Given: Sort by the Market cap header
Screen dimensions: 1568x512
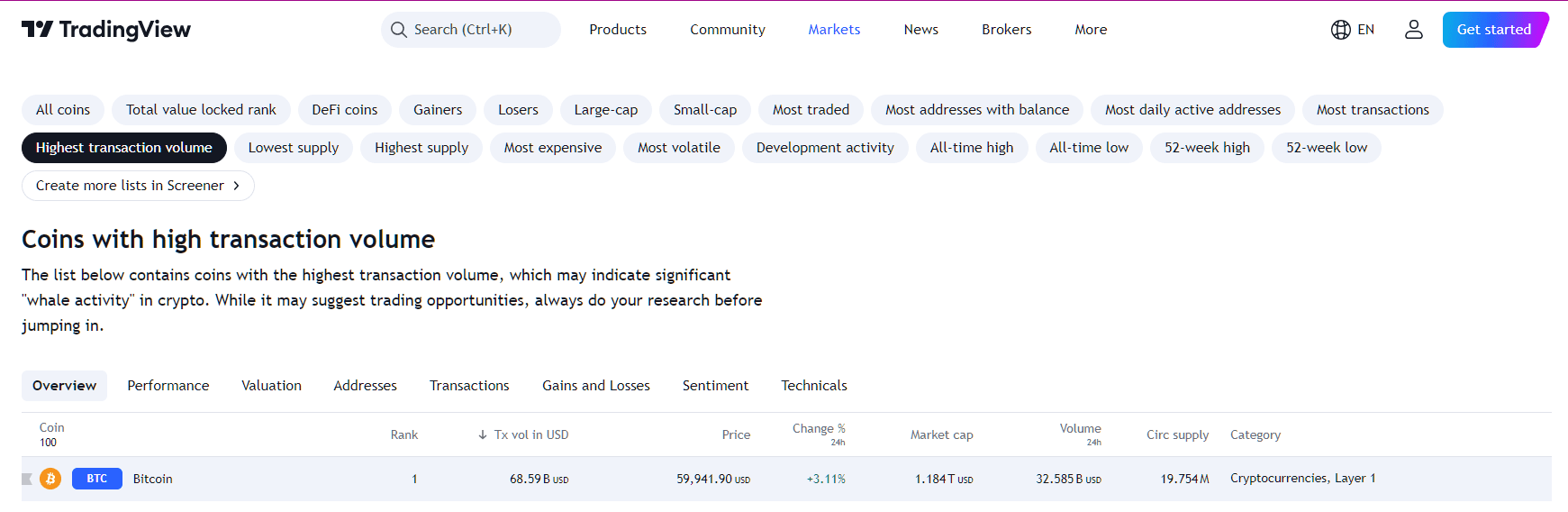Looking at the screenshot, I should (x=941, y=434).
